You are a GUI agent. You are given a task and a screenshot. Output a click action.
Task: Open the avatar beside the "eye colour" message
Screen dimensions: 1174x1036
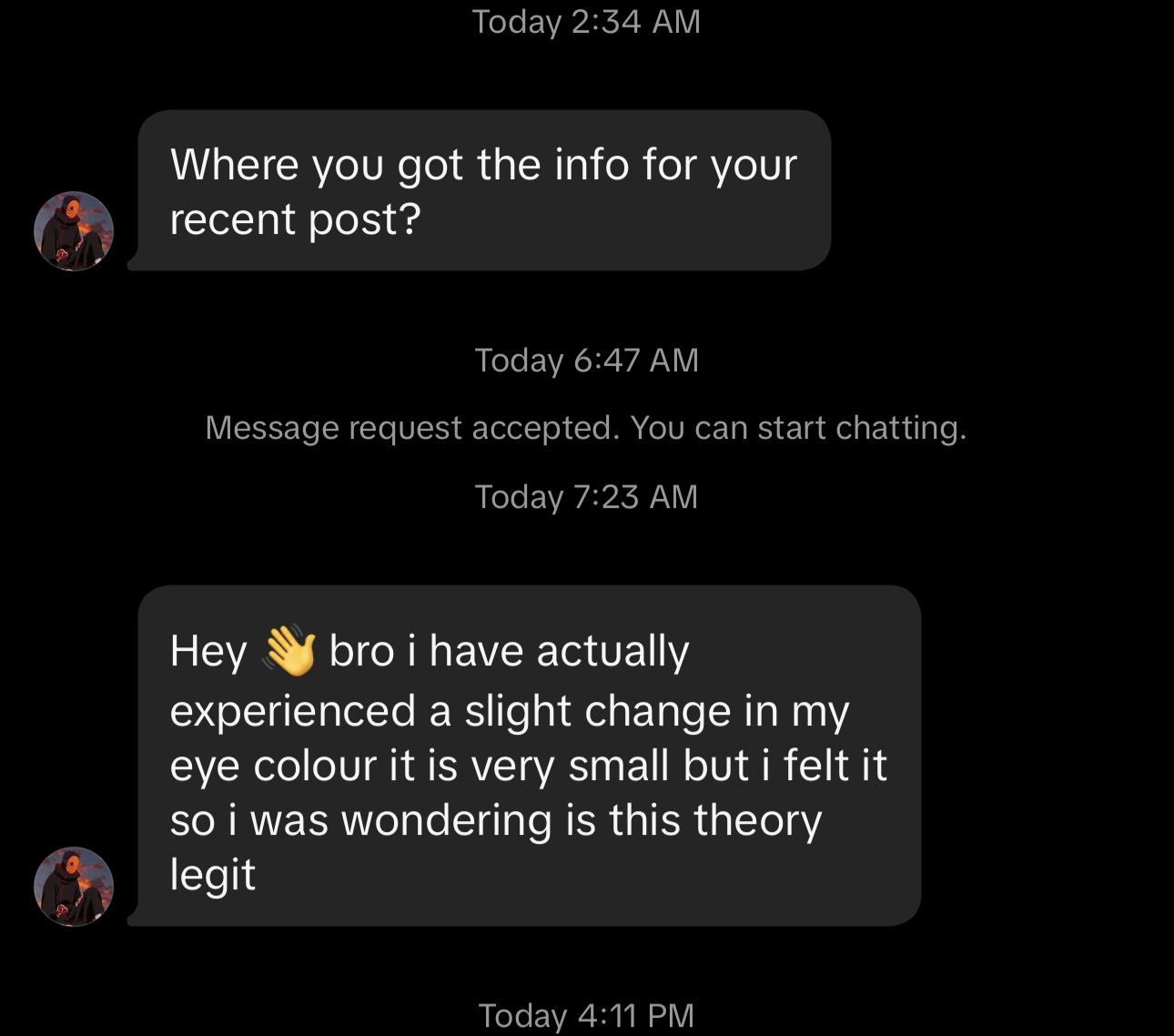click(x=74, y=887)
